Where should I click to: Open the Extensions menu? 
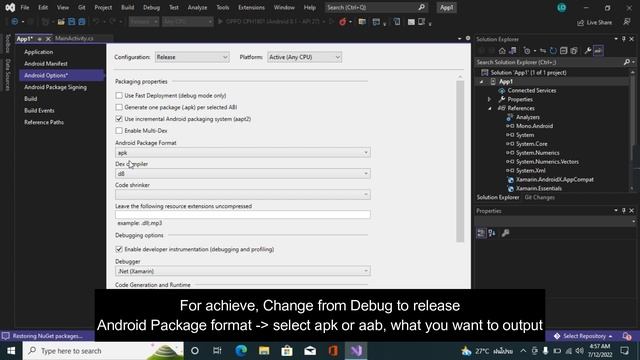point(251,7)
